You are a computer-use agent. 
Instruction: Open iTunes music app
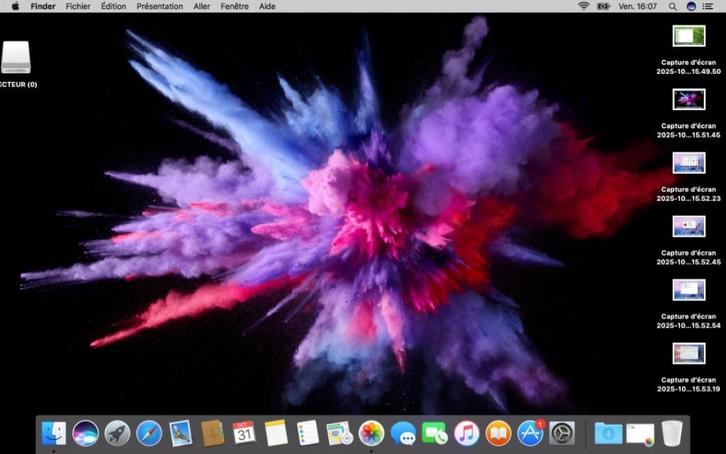point(466,433)
